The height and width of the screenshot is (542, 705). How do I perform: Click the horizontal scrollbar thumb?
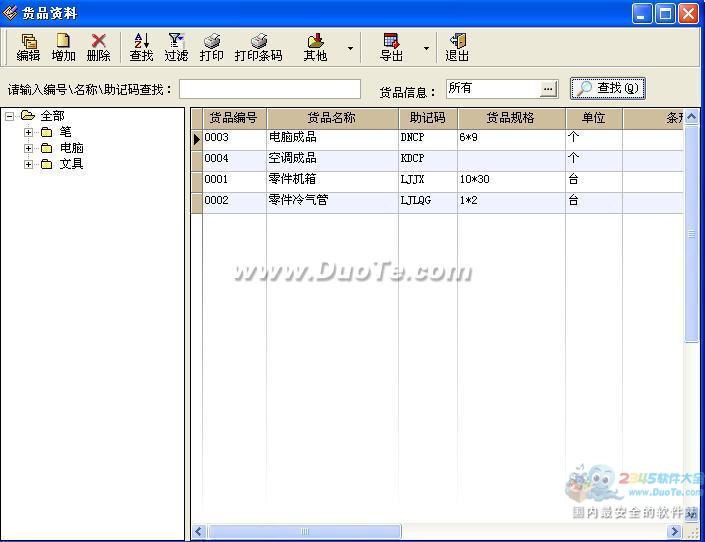coord(304,532)
